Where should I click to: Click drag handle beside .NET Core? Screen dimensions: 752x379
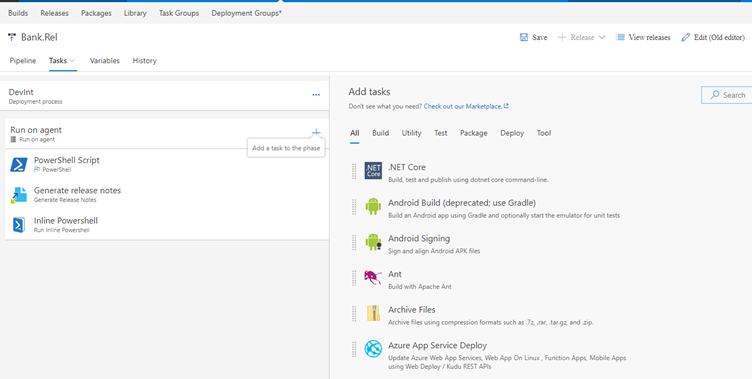pyautogui.click(x=354, y=171)
